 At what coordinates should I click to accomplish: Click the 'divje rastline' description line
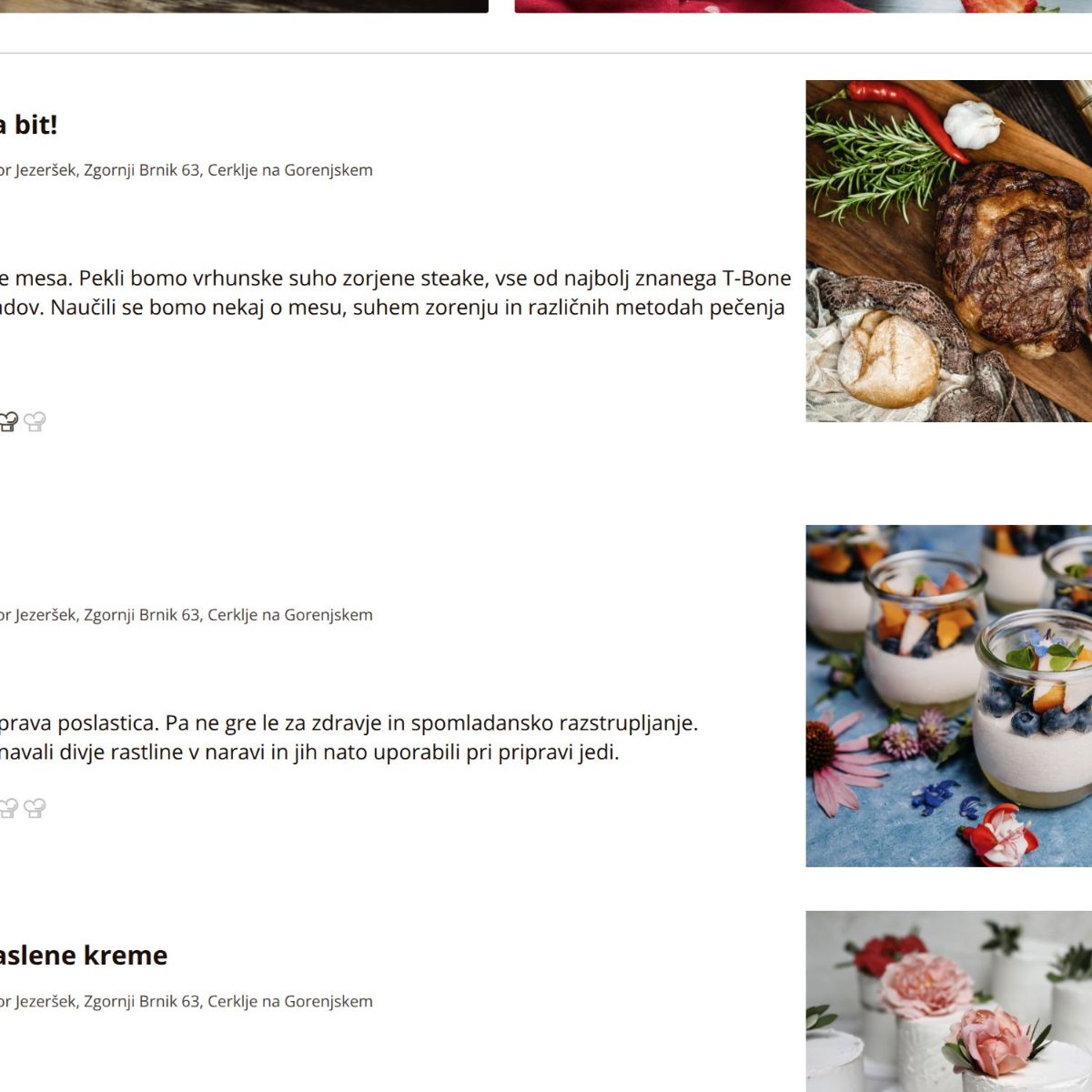(x=309, y=753)
